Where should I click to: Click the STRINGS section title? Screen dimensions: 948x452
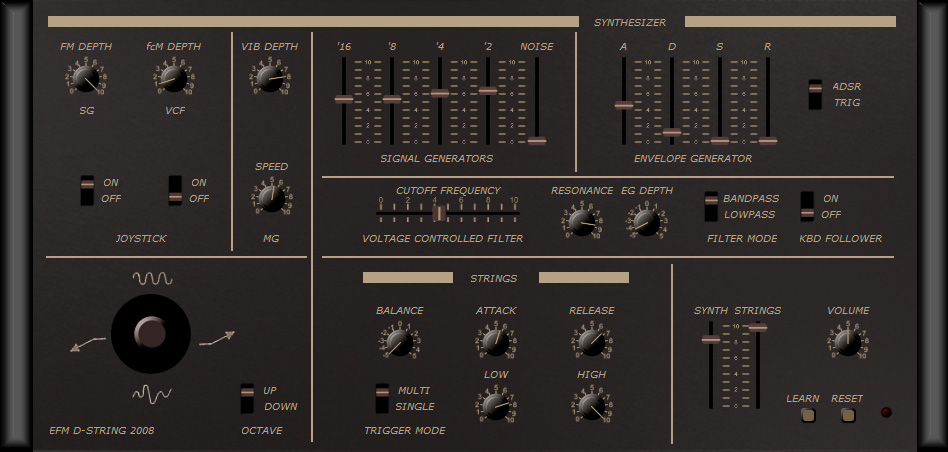click(x=494, y=279)
